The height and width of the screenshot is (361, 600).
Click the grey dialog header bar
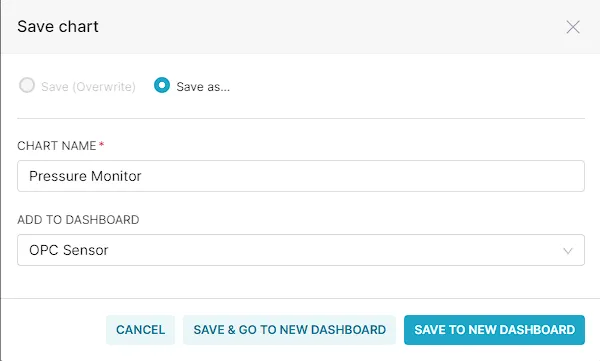click(x=301, y=27)
